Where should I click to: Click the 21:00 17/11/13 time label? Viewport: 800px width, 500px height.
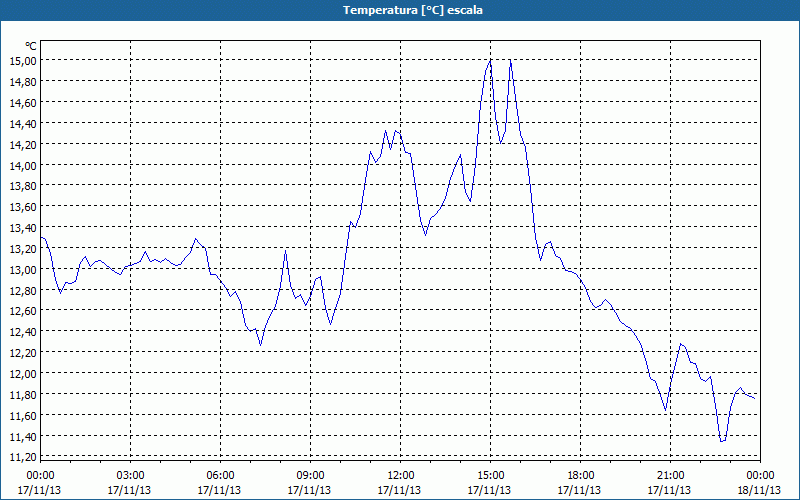(670, 483)
